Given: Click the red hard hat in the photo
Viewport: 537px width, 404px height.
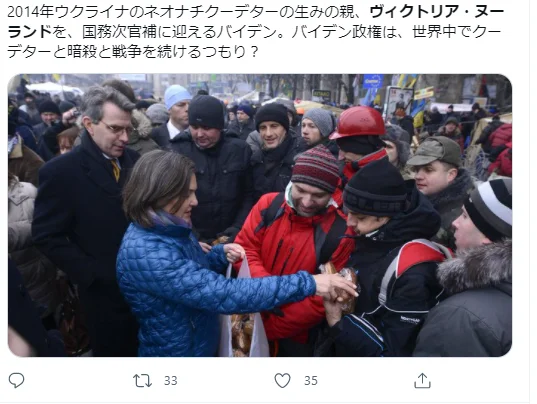Looking at the screenshot, I should point(359,123).
